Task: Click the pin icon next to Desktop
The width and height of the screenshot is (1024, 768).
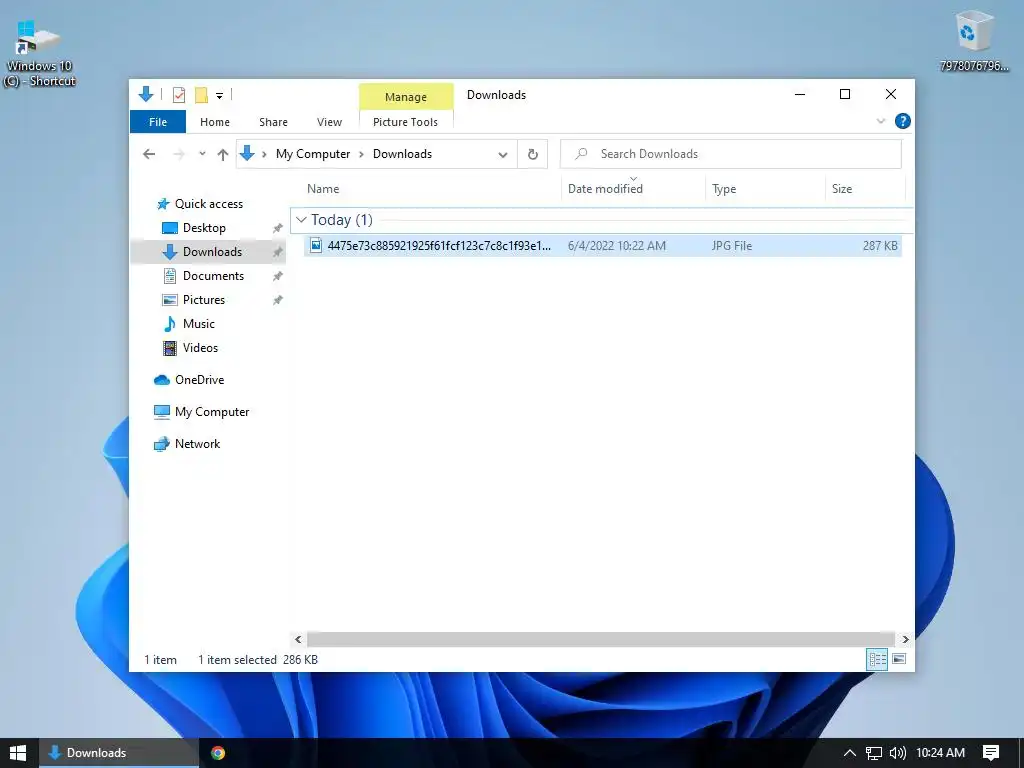Action: click(278, 228)
